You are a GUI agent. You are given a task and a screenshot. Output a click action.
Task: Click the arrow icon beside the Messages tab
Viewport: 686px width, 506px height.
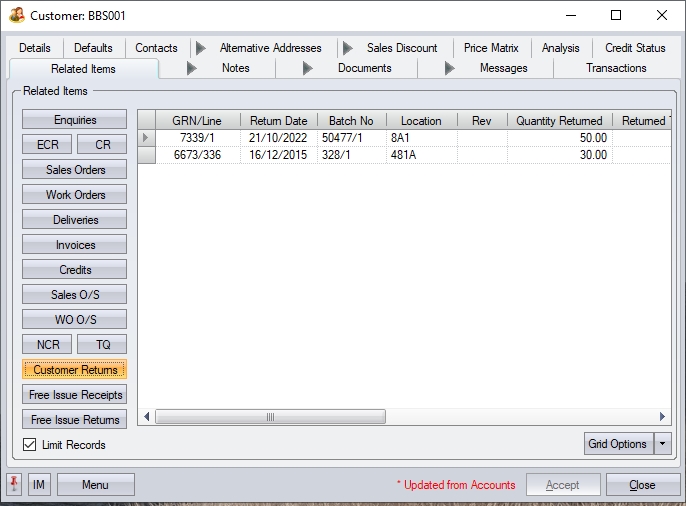[x=449, y=68]
